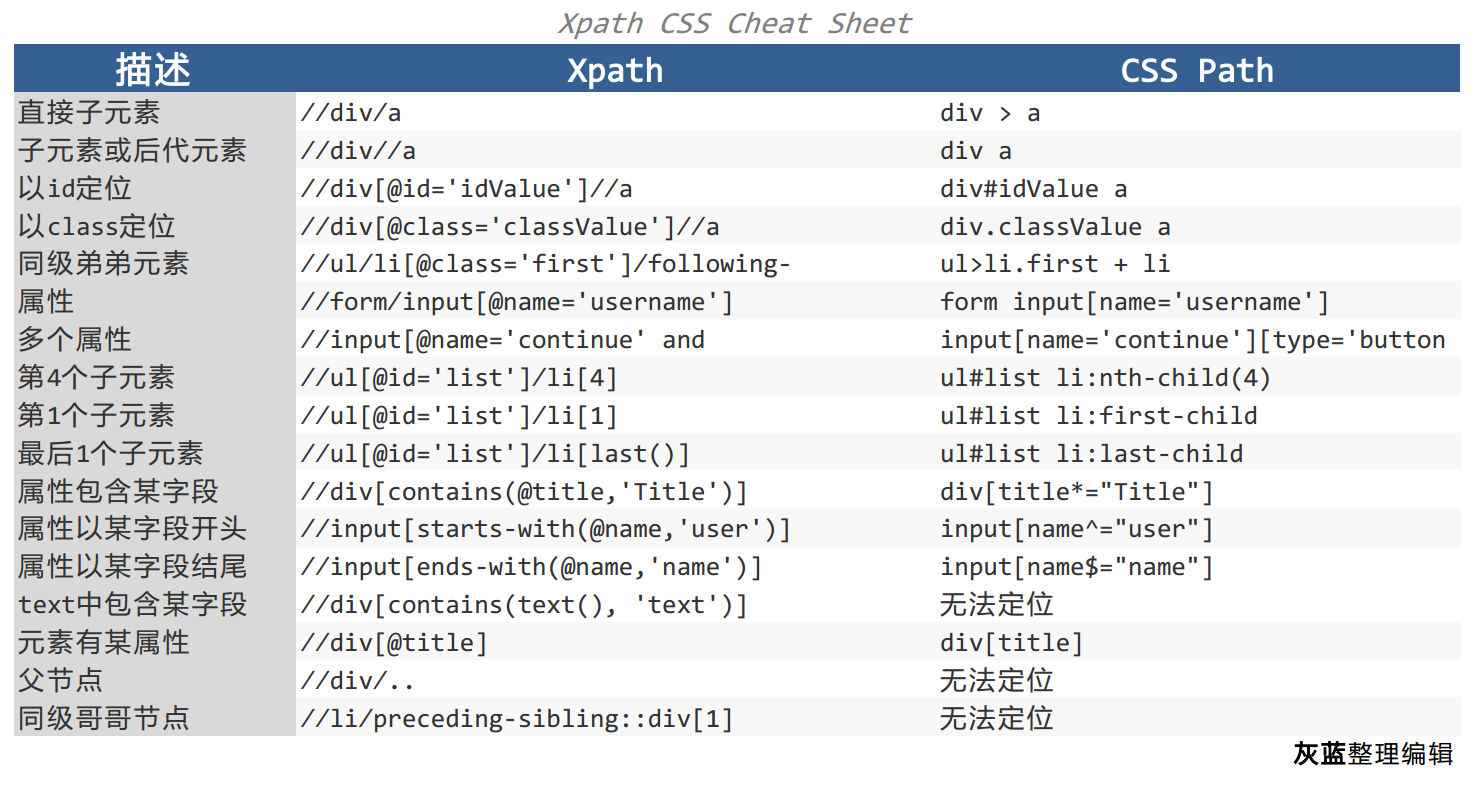Click the "以id定位" description cell
The image size is (1480, 794).
[x=75, y=189]
